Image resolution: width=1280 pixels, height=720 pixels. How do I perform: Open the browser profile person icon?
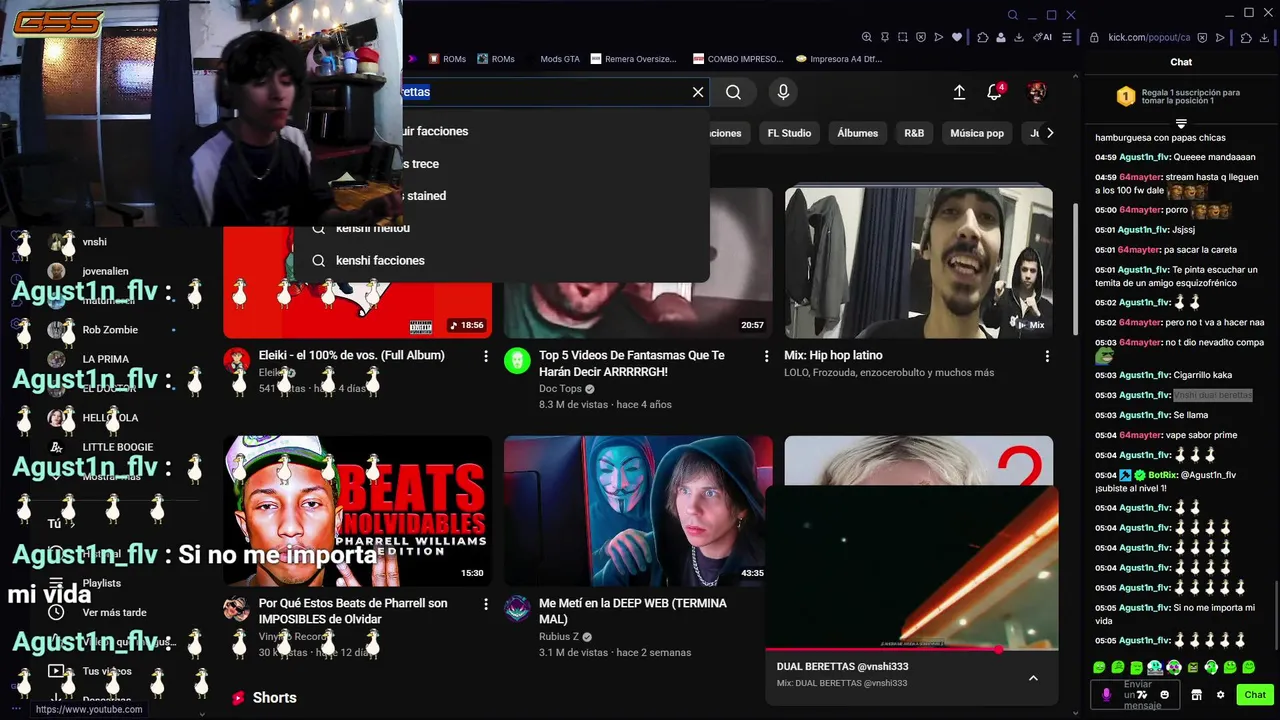(1001, 37)
